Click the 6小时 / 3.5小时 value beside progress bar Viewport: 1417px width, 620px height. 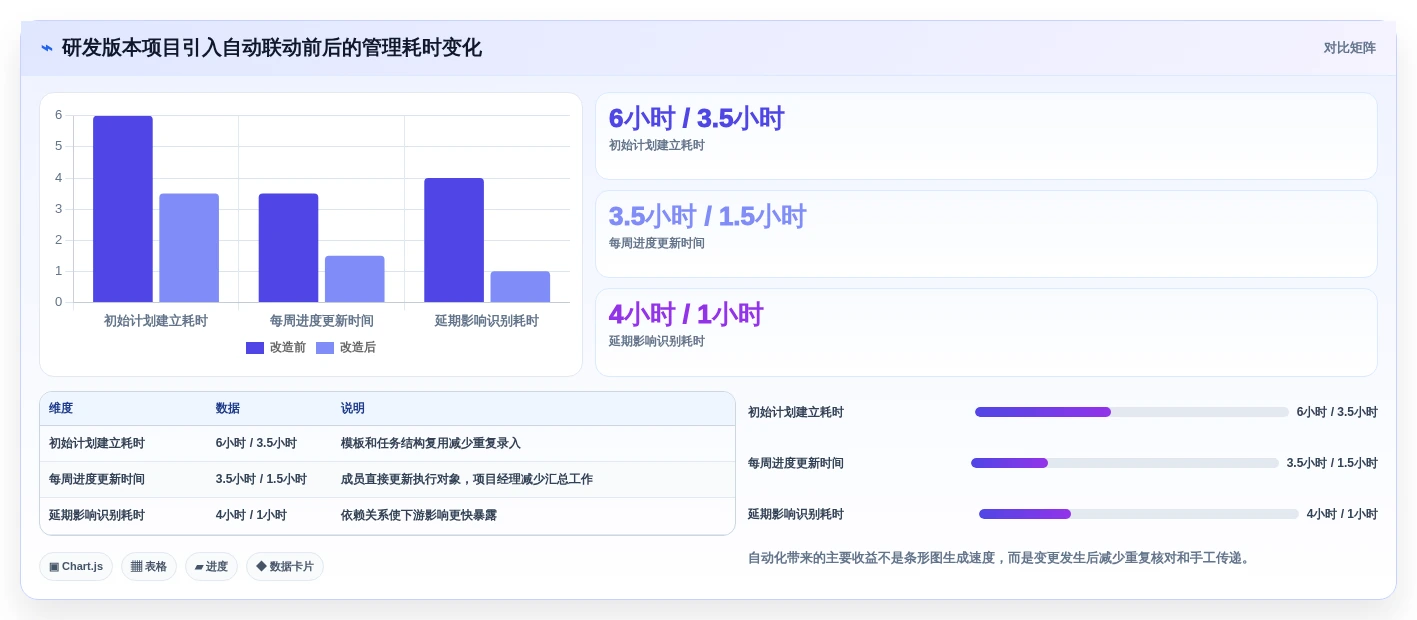pyautogui.click(x=1337, y=412)
